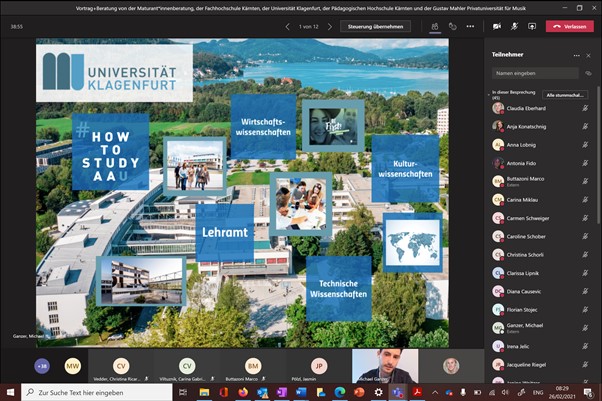Select Michael Ganzer video tile
602x401 pixels.
[385, 366]
